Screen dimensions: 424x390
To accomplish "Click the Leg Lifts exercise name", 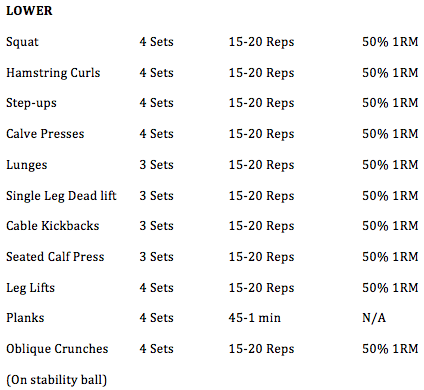I will click(30, 288).
